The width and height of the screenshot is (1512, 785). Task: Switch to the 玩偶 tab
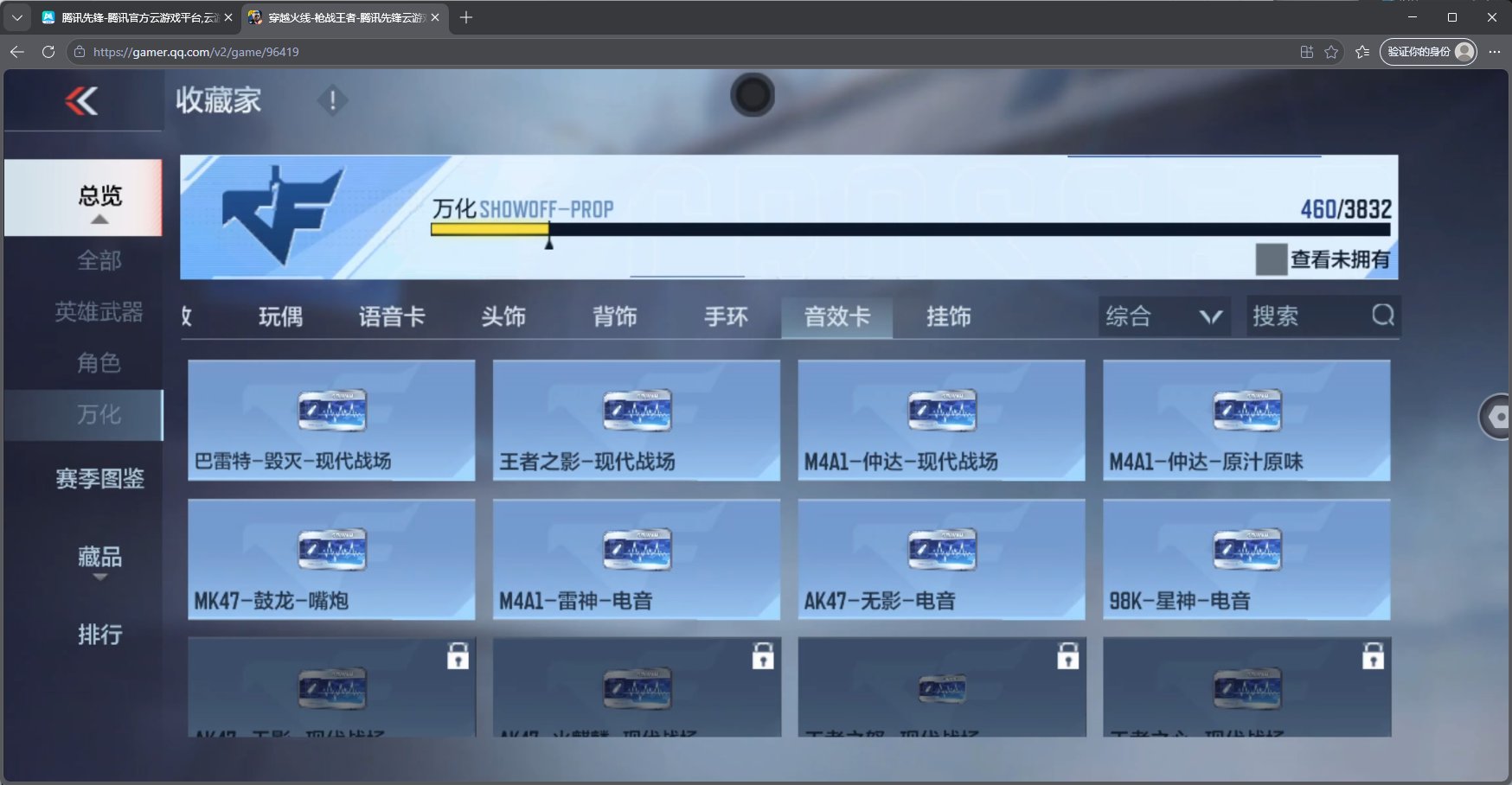click(281, 316)
